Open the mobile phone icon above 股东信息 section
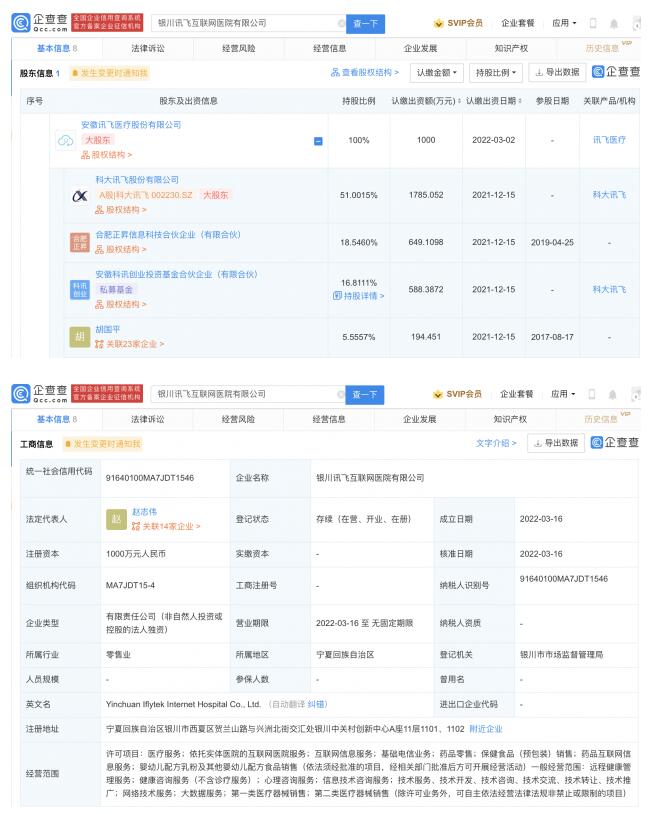649x814 pixels. 593,23
